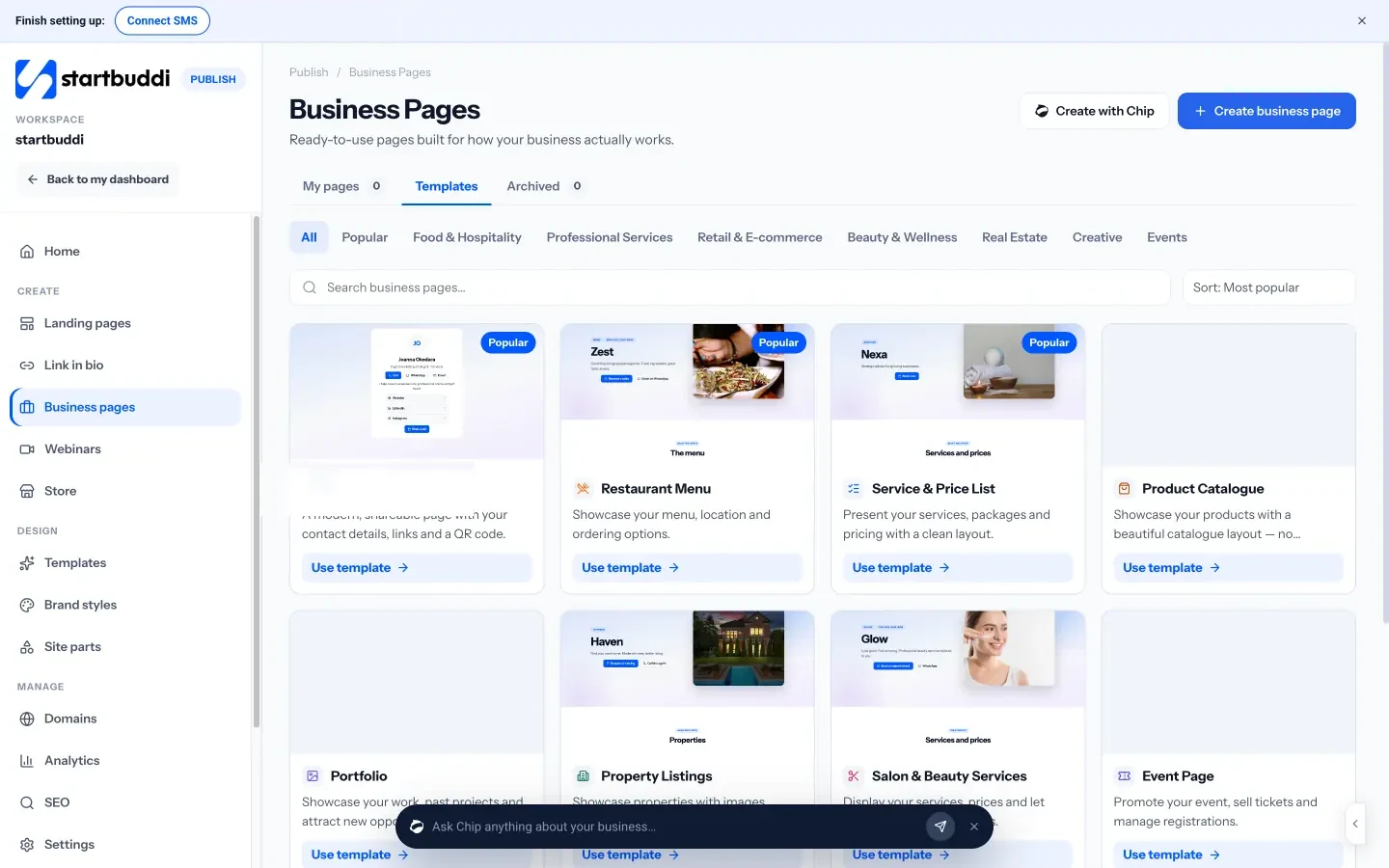Click the startbuddi logo icon
This screenshot has width=1389, height=868.
click(36, 79)
